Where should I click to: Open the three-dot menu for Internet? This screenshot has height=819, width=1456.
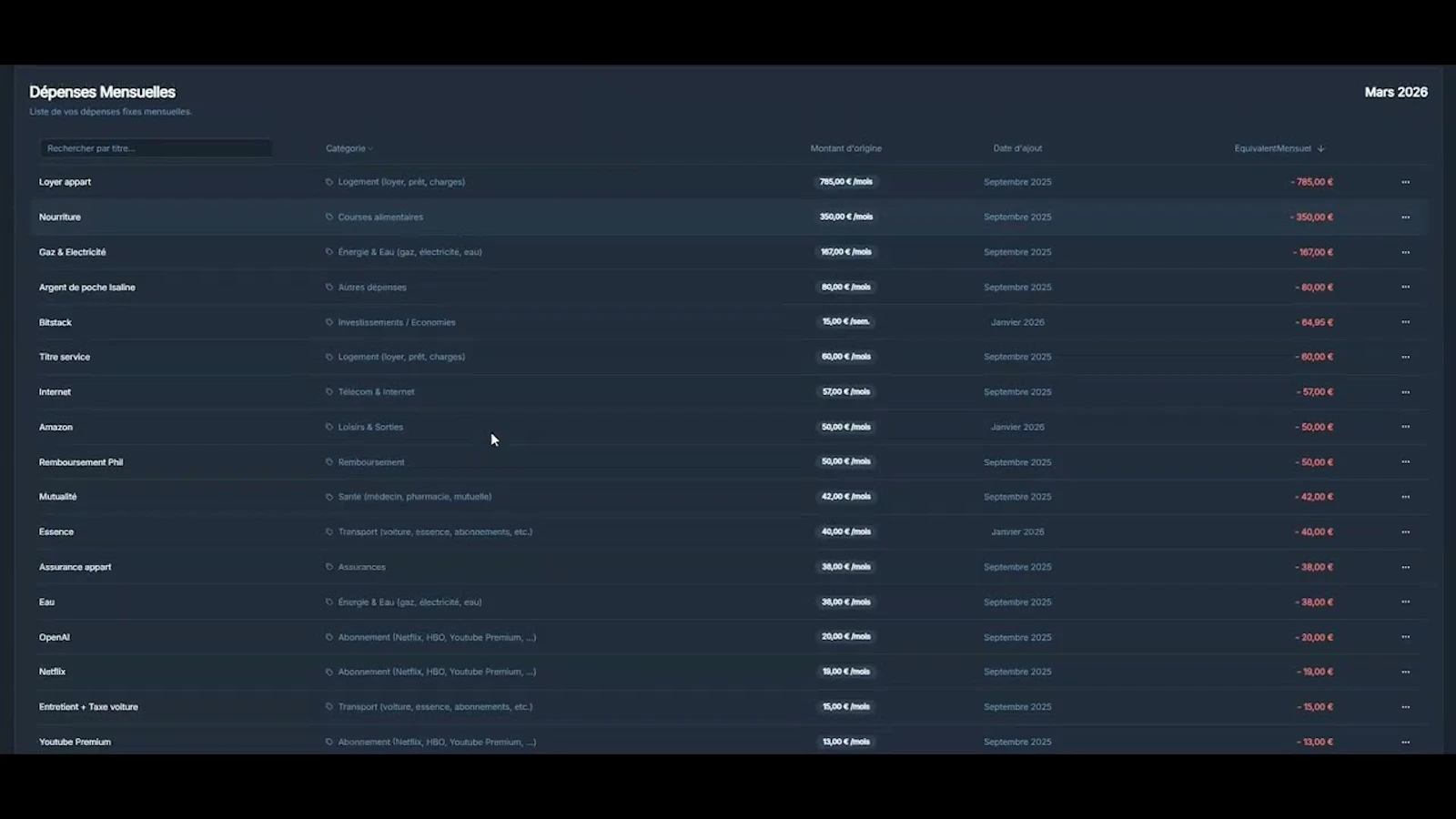point(1405,392)
